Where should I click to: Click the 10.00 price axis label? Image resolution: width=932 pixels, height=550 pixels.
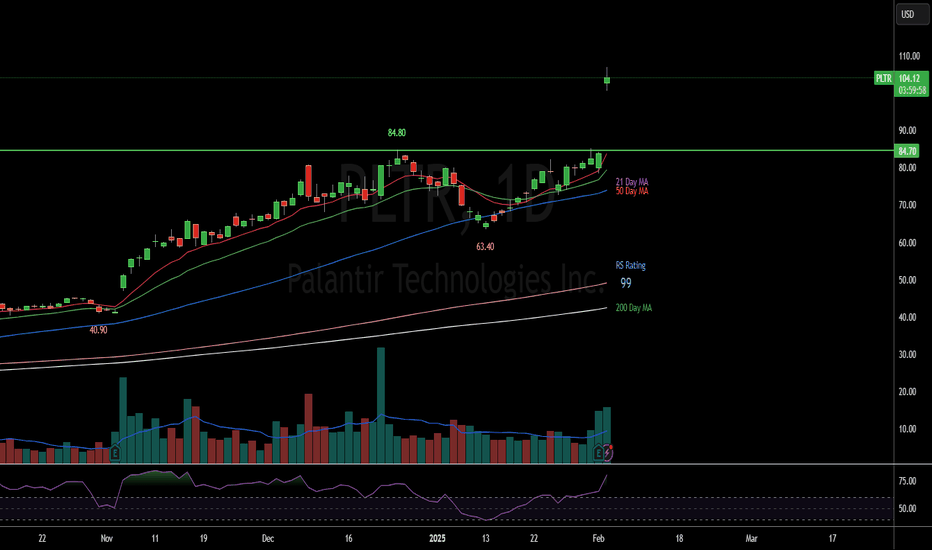907,429
